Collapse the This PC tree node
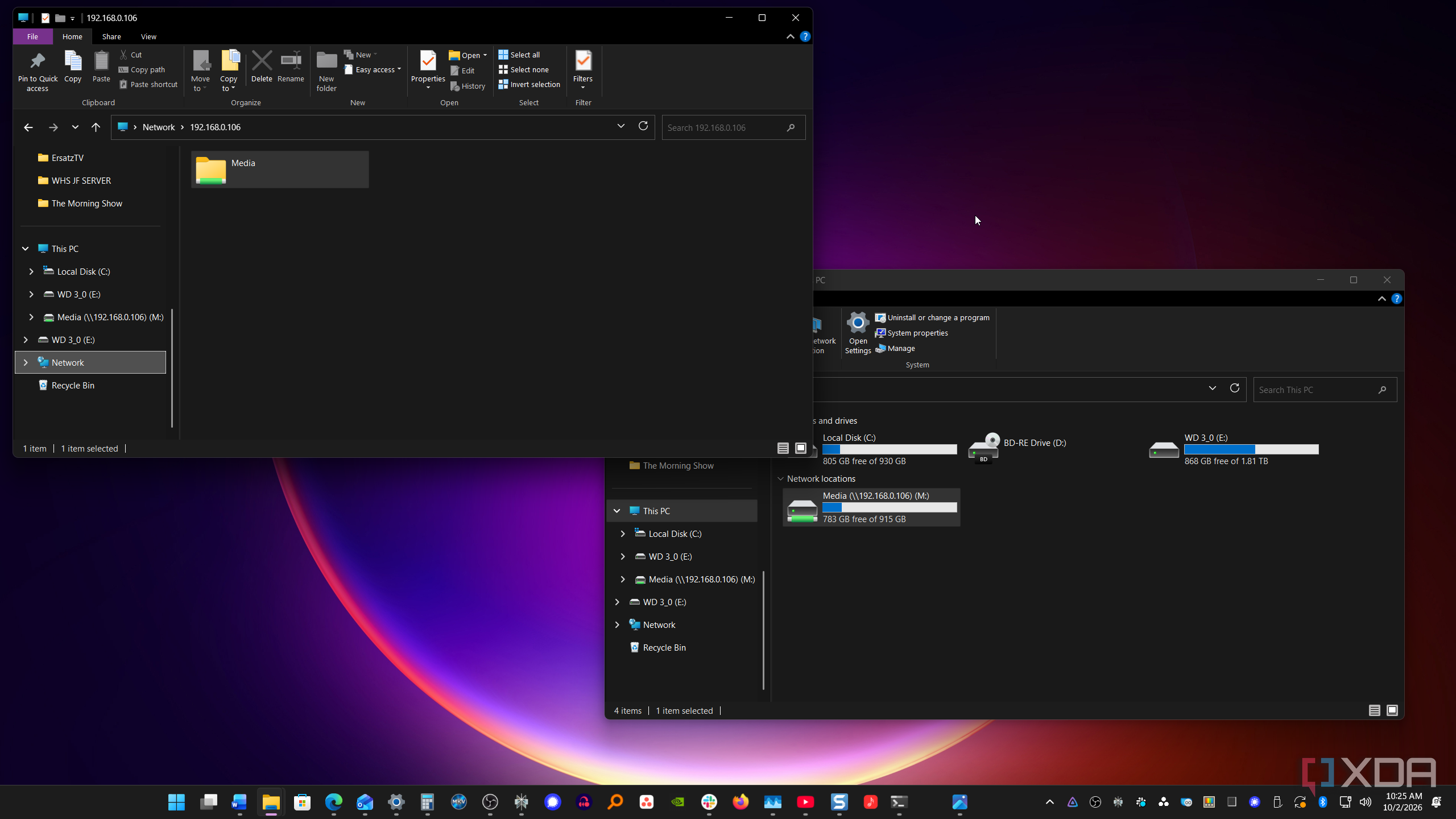The image size is (1456, 819). [x=26, y=249]
